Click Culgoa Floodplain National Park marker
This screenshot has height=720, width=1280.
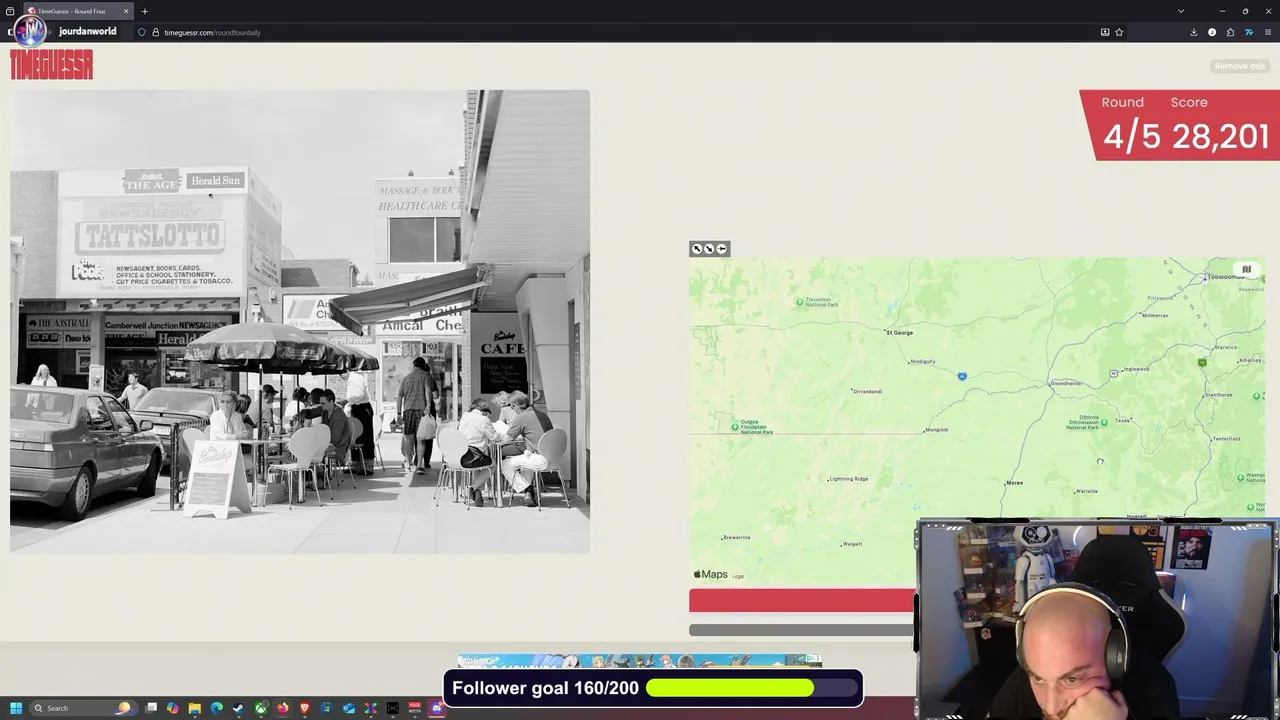coord(735,427)
